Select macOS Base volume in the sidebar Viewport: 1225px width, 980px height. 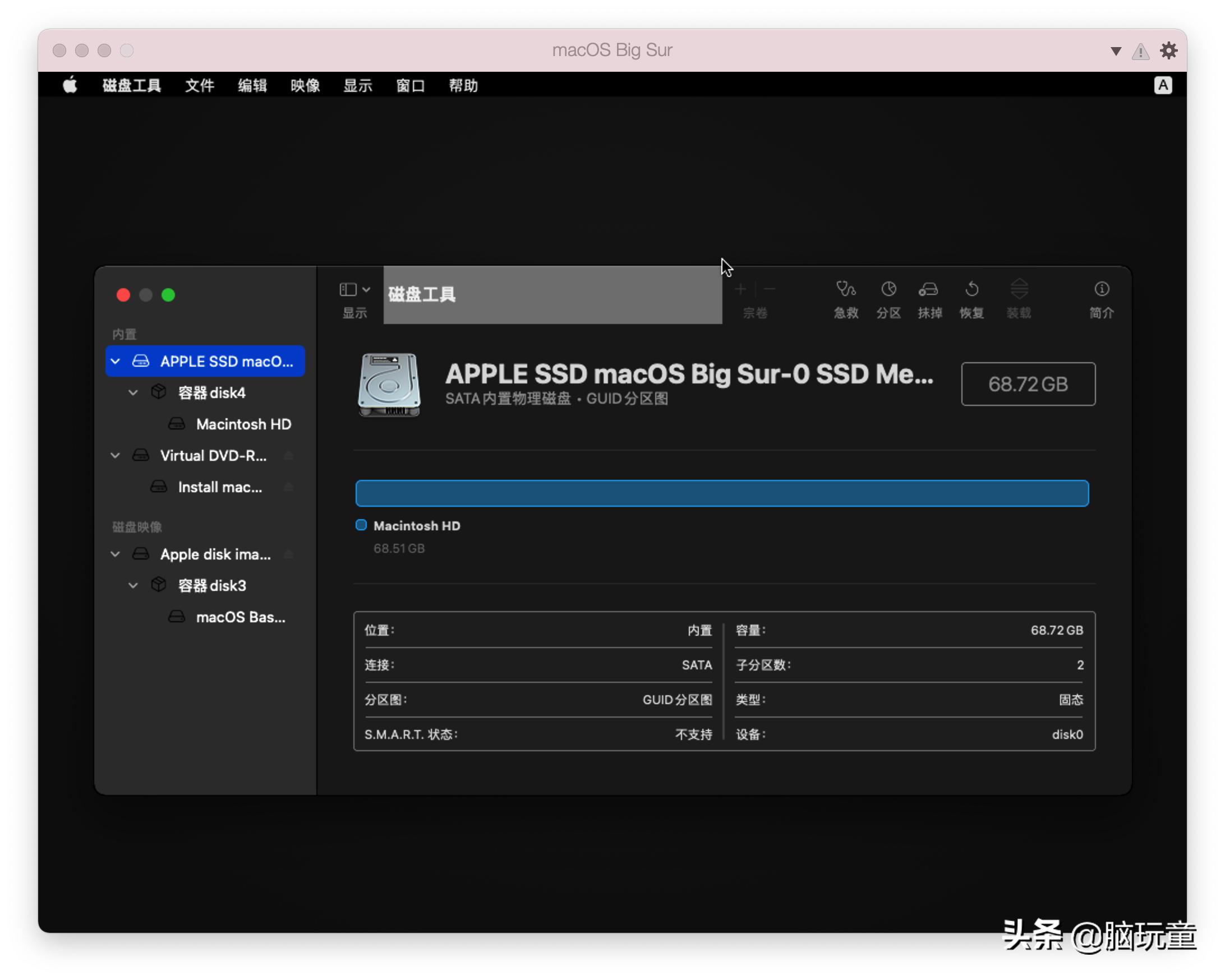click(x=240, y=618)
